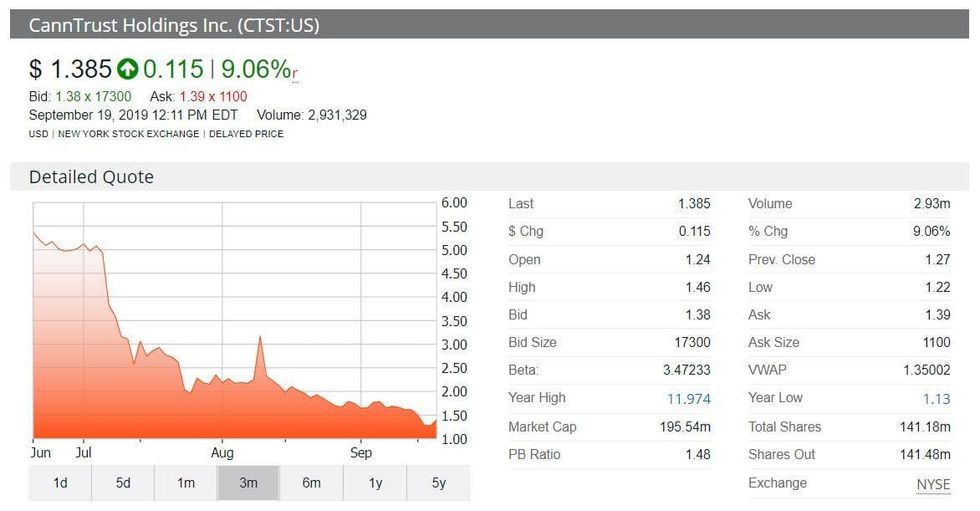Click the August price spike on chart

click(260, 339)
